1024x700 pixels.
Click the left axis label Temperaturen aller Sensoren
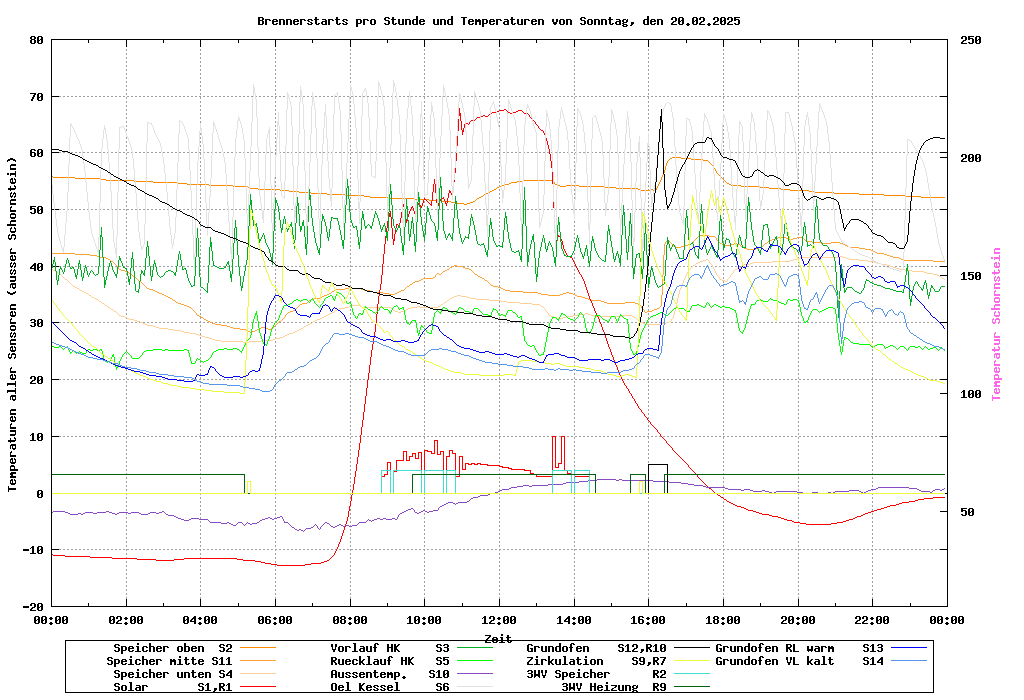[12, 323]
